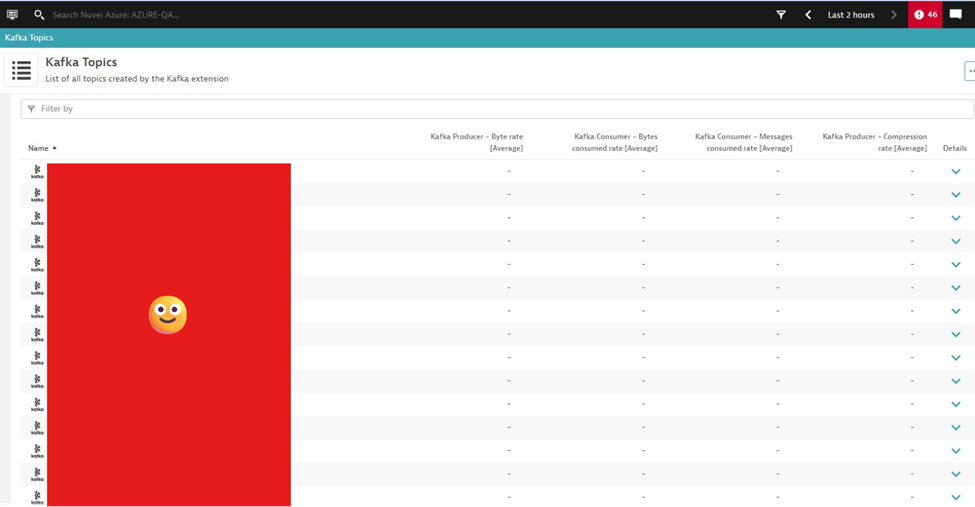Click the Kafka Topics list icon
Viewport: 975px width, 507px height.
[21, 71]
